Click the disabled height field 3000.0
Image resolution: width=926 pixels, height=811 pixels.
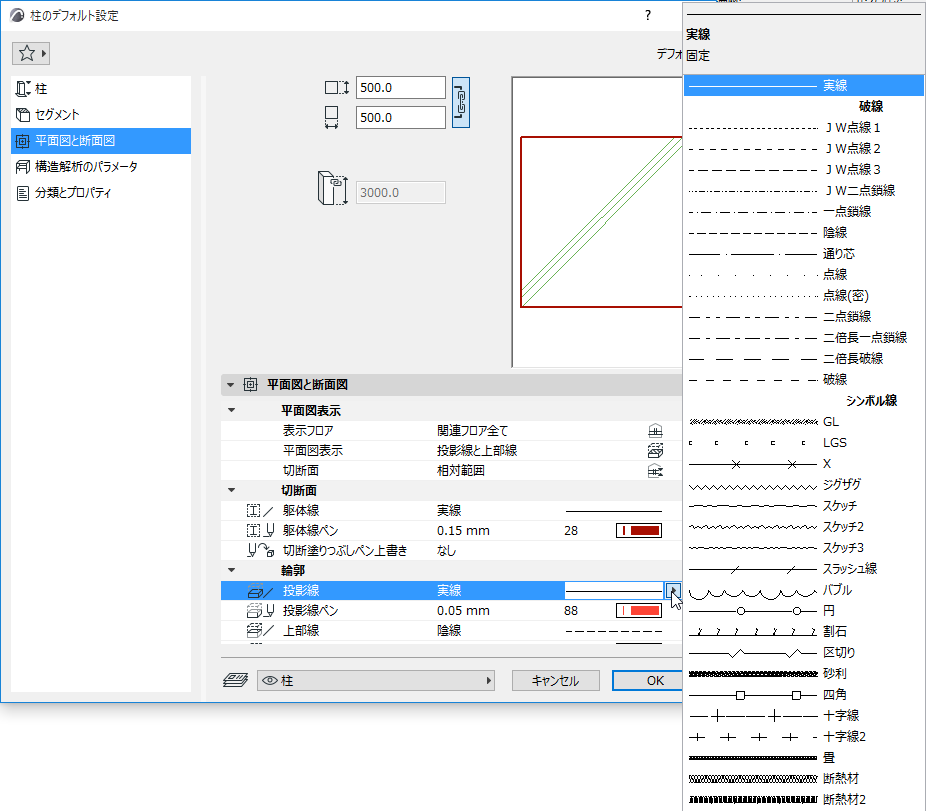400,193
